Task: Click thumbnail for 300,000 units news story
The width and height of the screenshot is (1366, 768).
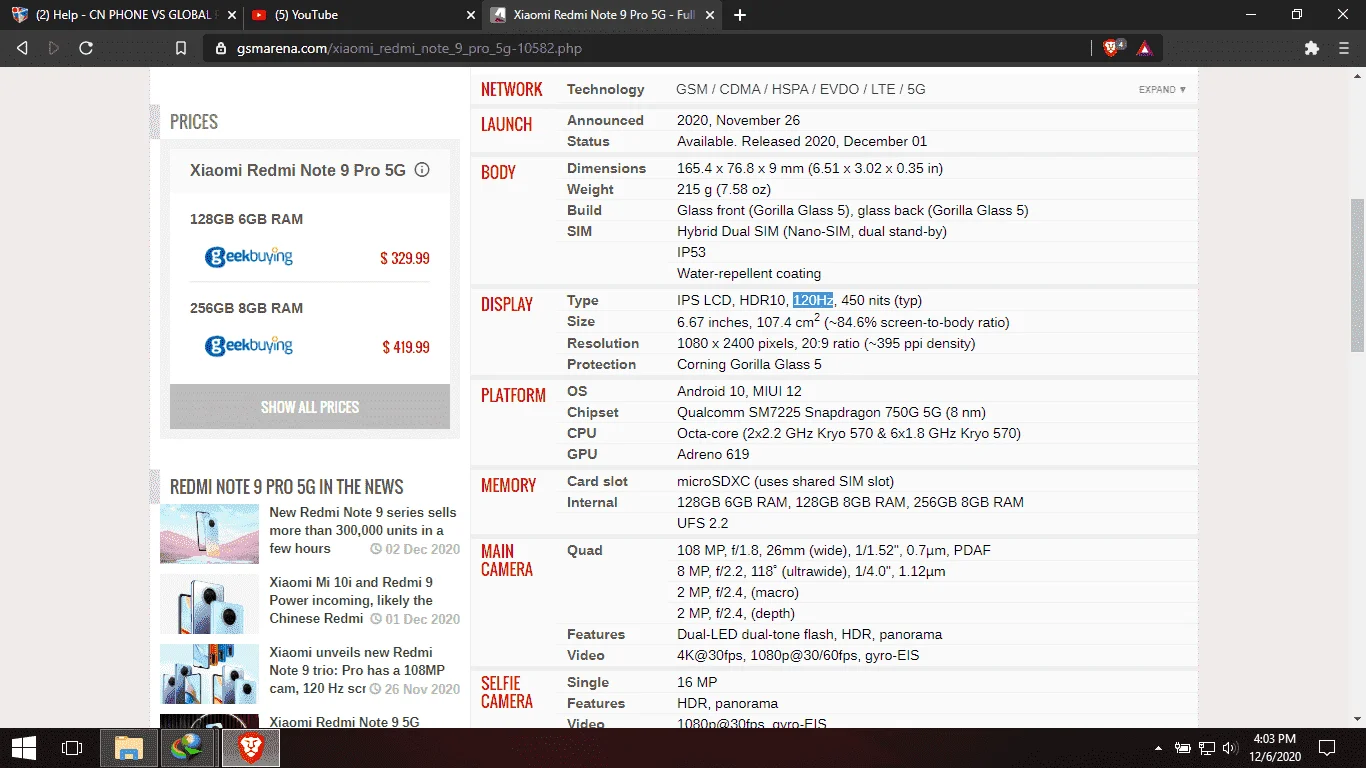Action: coord(209,534)
